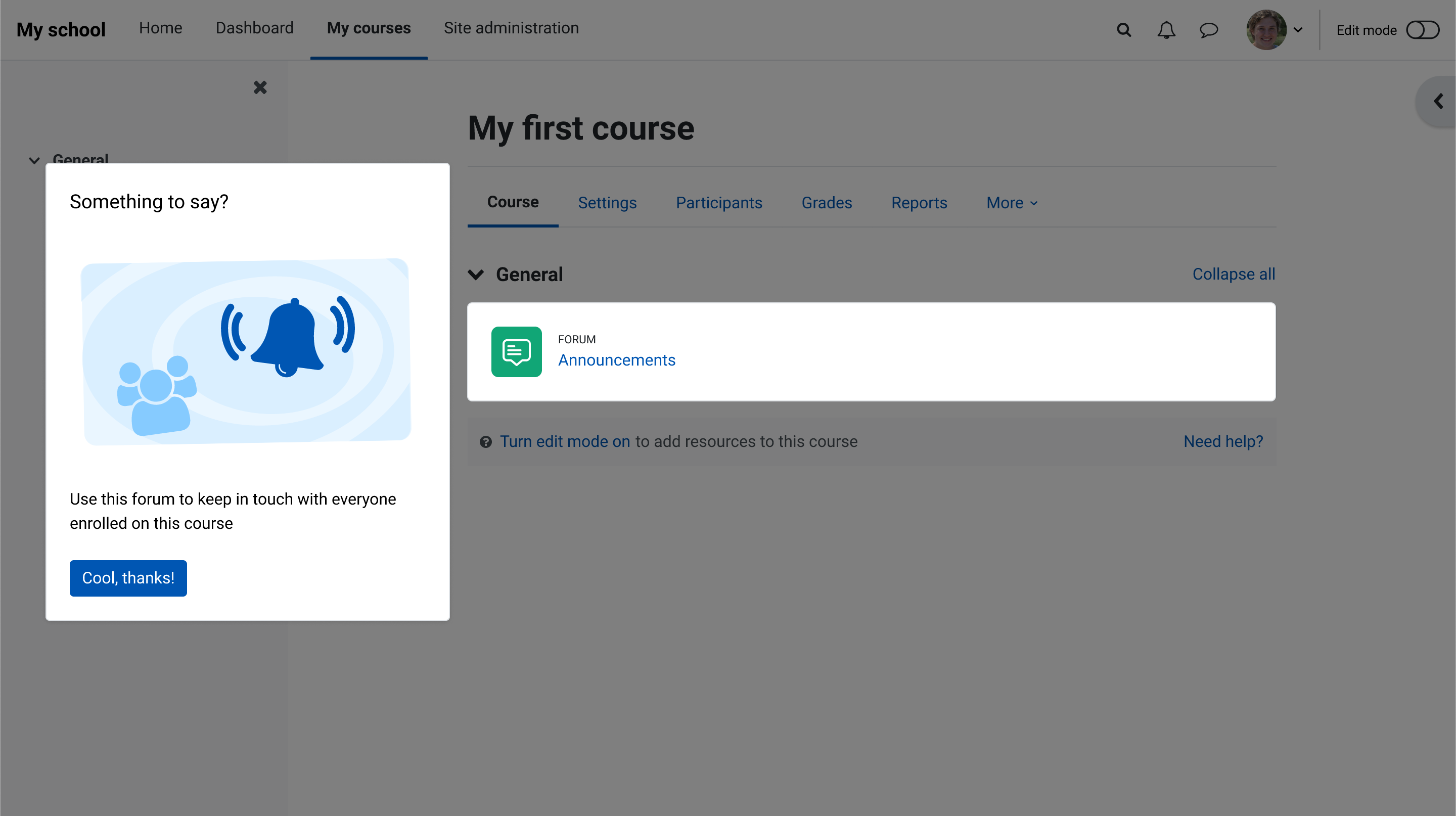Open the Reports tab
The height and width of the screenshot is (816, 1456).
click(x=919, y=203)
